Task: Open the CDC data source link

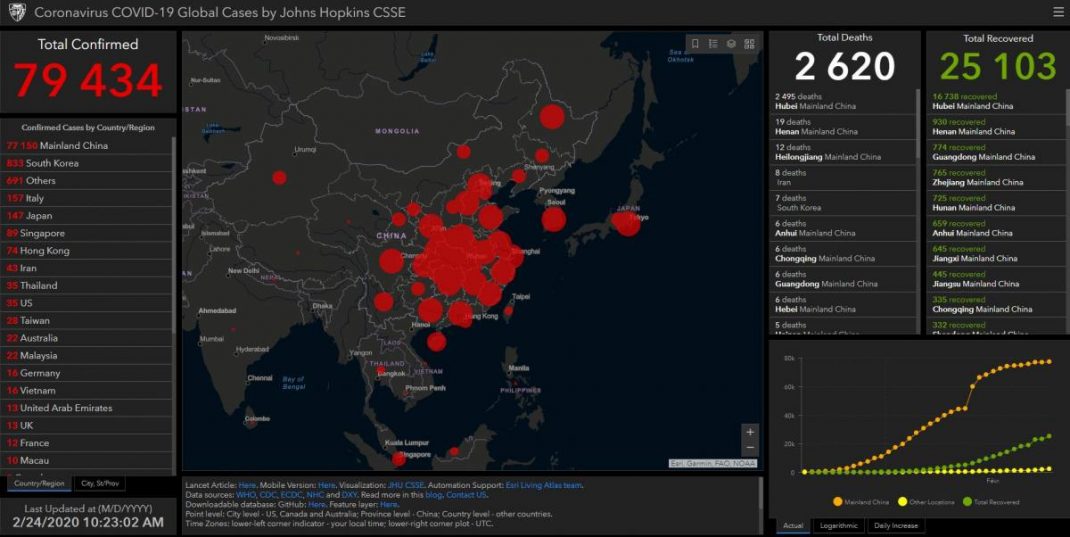Action: pos(268,495)
